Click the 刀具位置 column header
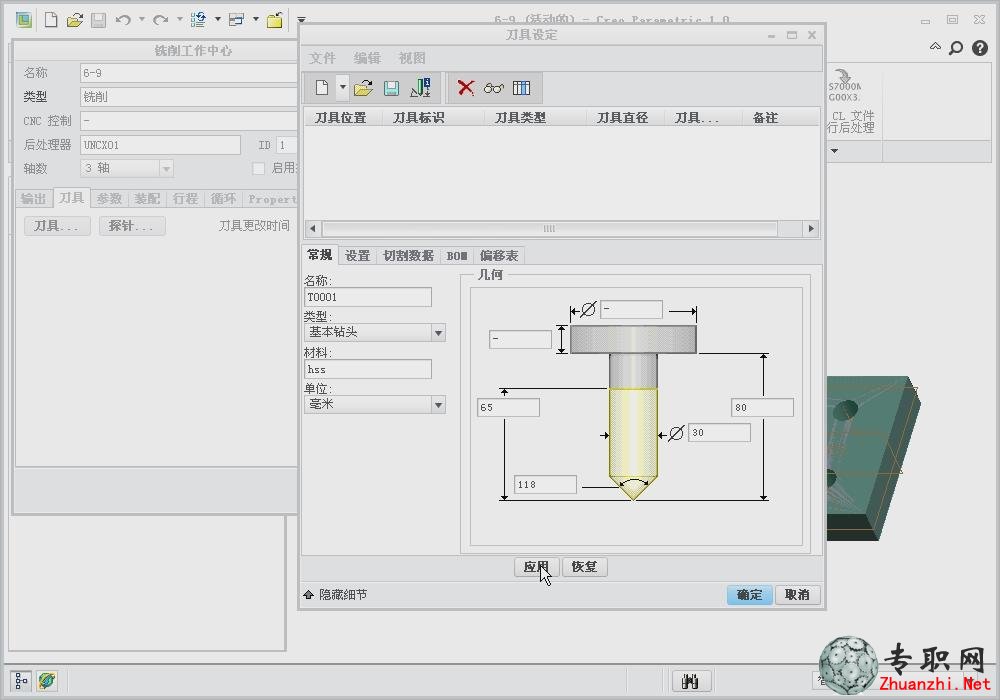Screen dimensions: 1000x700 point(341,118)
